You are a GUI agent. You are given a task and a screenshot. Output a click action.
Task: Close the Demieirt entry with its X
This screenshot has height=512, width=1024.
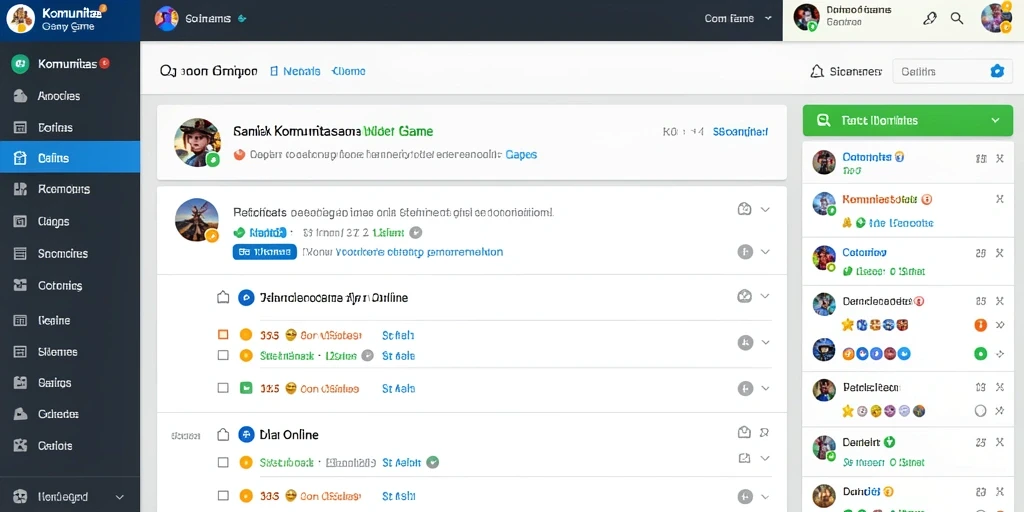[999, 442]
